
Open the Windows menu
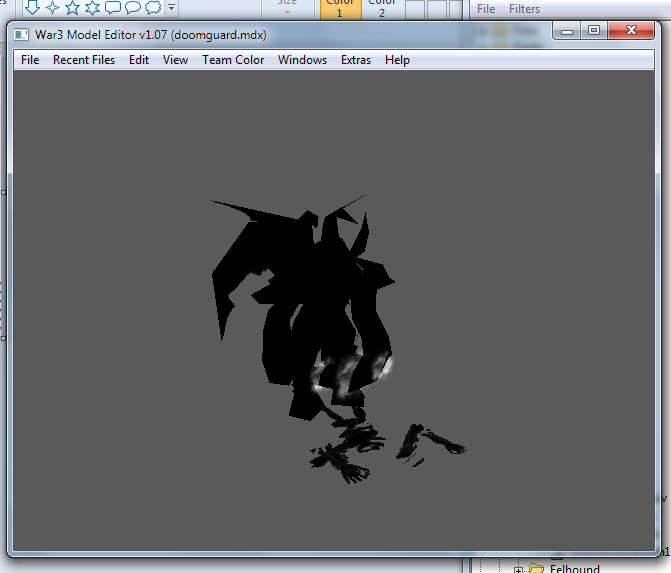pos(302,60)
